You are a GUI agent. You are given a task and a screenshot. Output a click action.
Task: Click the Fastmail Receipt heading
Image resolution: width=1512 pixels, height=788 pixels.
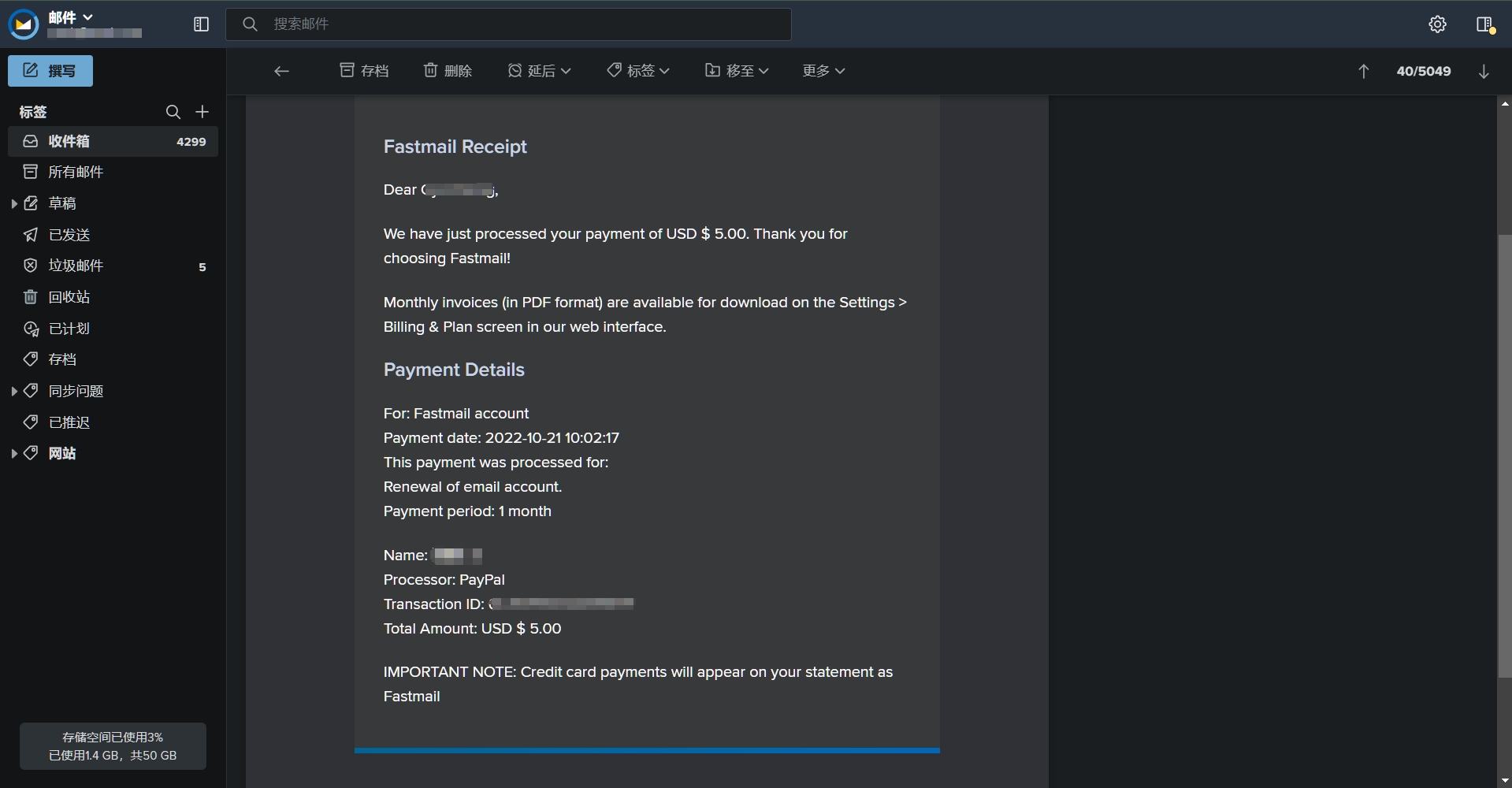(x=455, y=147)
